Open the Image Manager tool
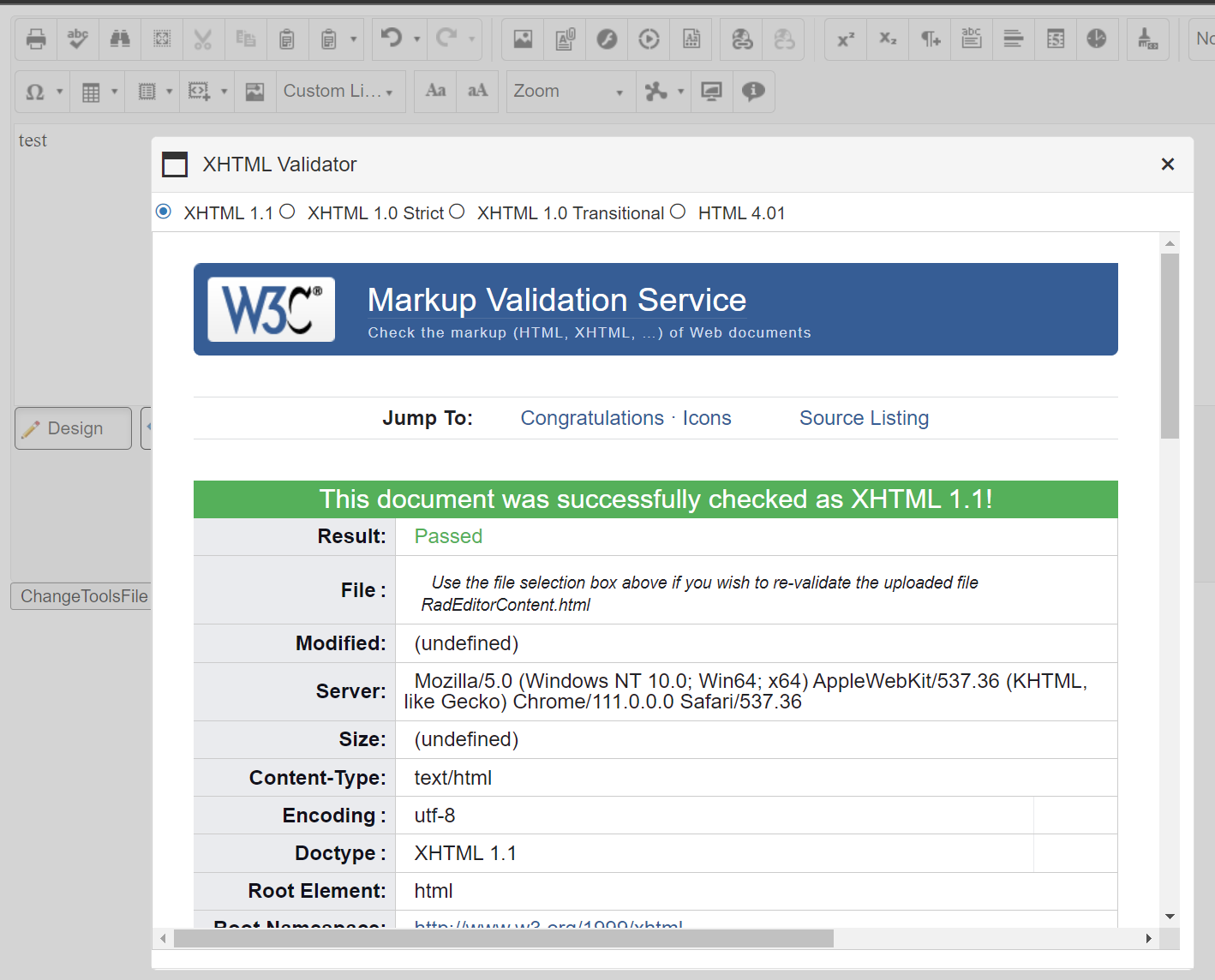This screenshot has height=980, width=1215. click(x=523, y=39)
